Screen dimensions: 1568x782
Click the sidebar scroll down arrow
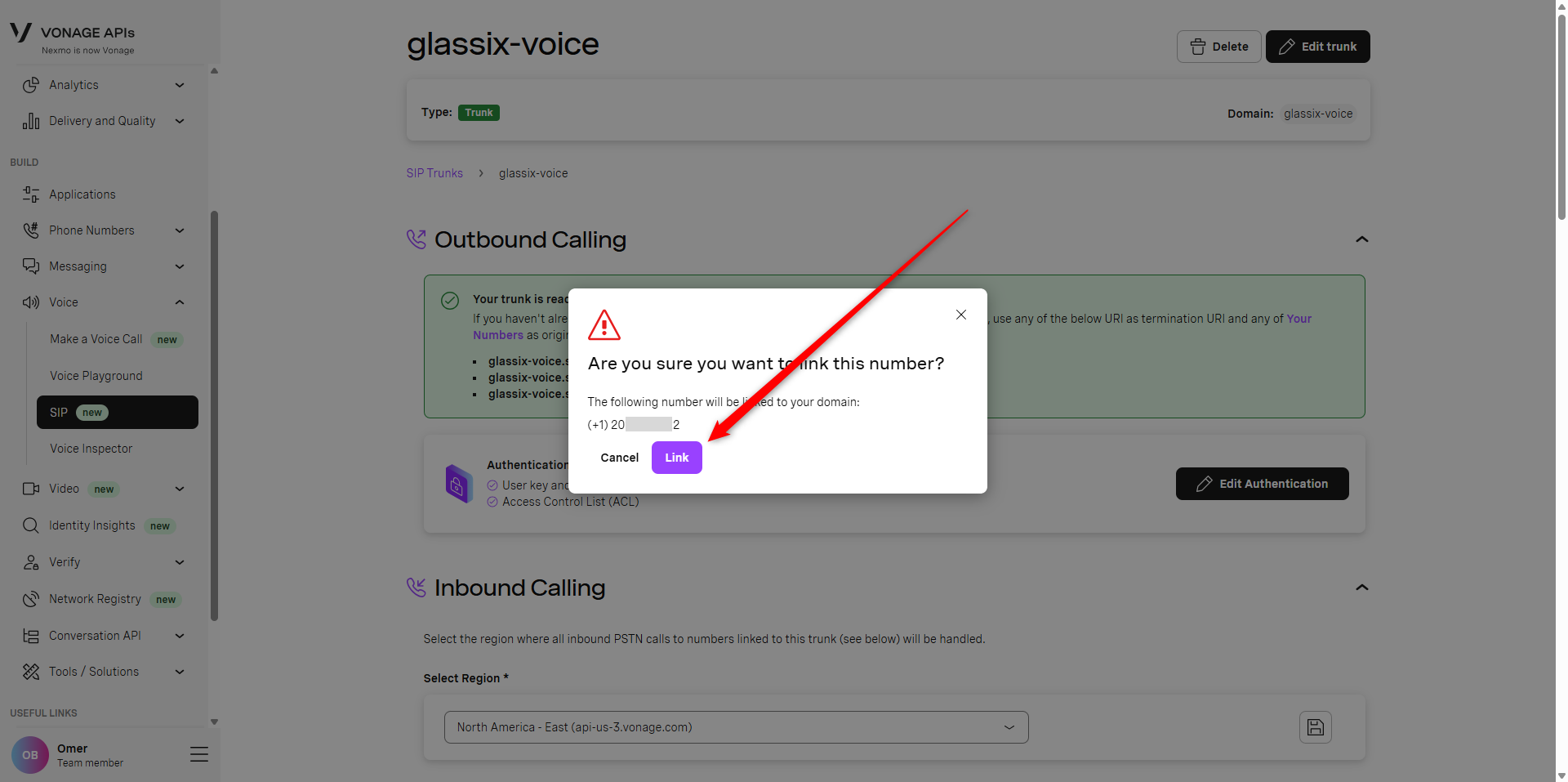click(x=214, y=722)
